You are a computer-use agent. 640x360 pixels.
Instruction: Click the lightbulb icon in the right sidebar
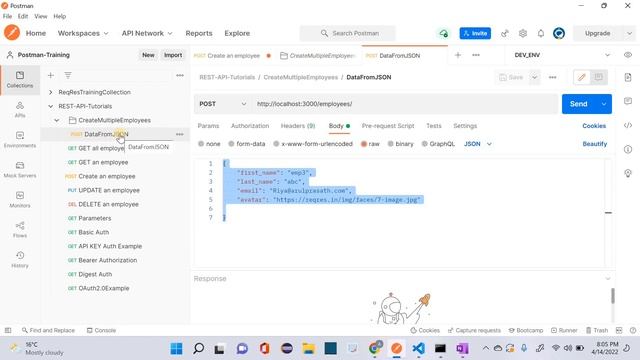point(628,173)
